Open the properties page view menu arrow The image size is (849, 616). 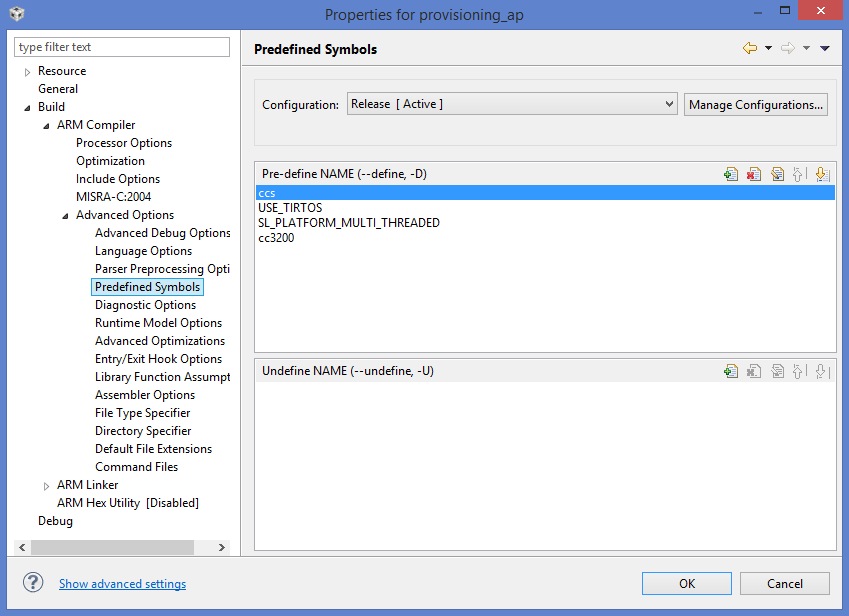pyautogui.click(x=825, y=48)
